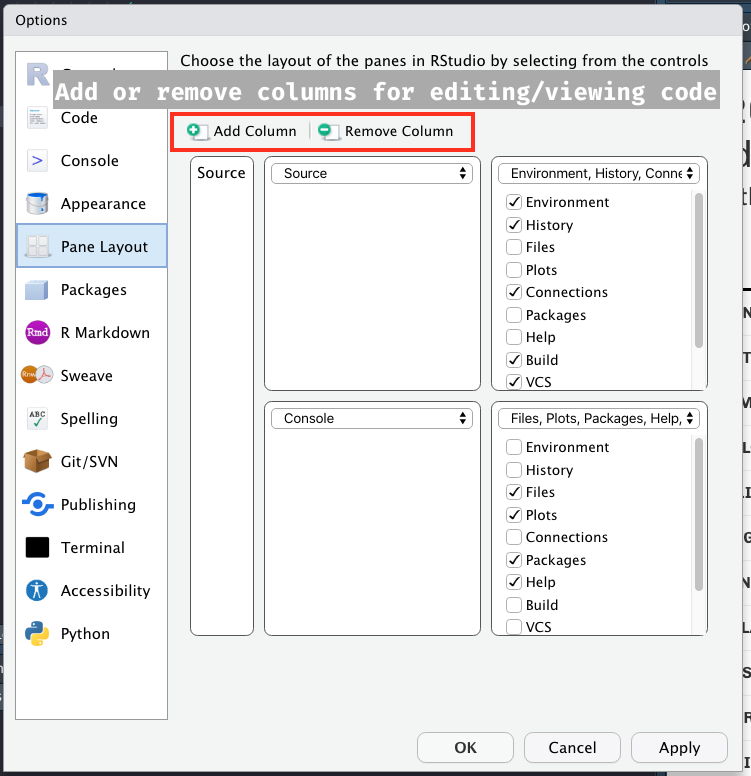Switch to the Console options section

pyautogui.click(x=92, y=161)
